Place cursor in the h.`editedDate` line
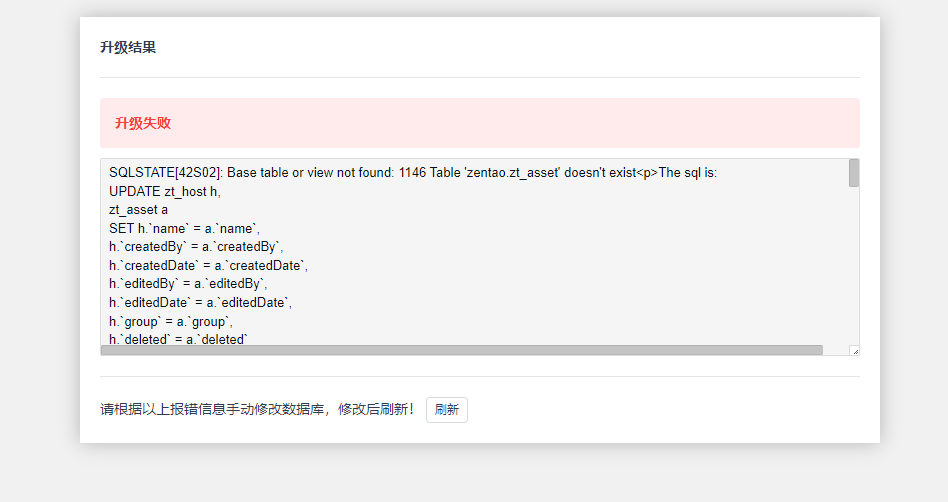948x502 pixels. [x=200, y=302]
